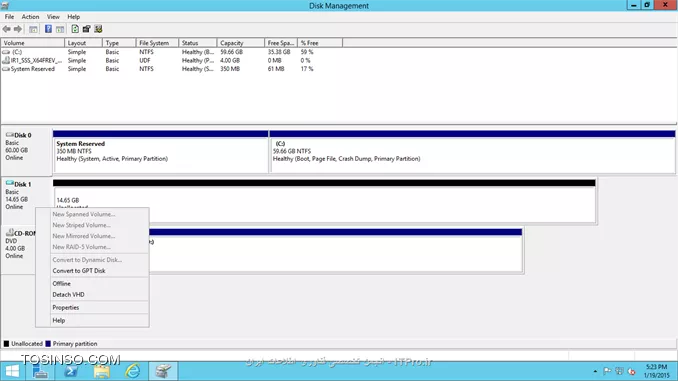Click the Back arrow in toolbar

(6, 29)
